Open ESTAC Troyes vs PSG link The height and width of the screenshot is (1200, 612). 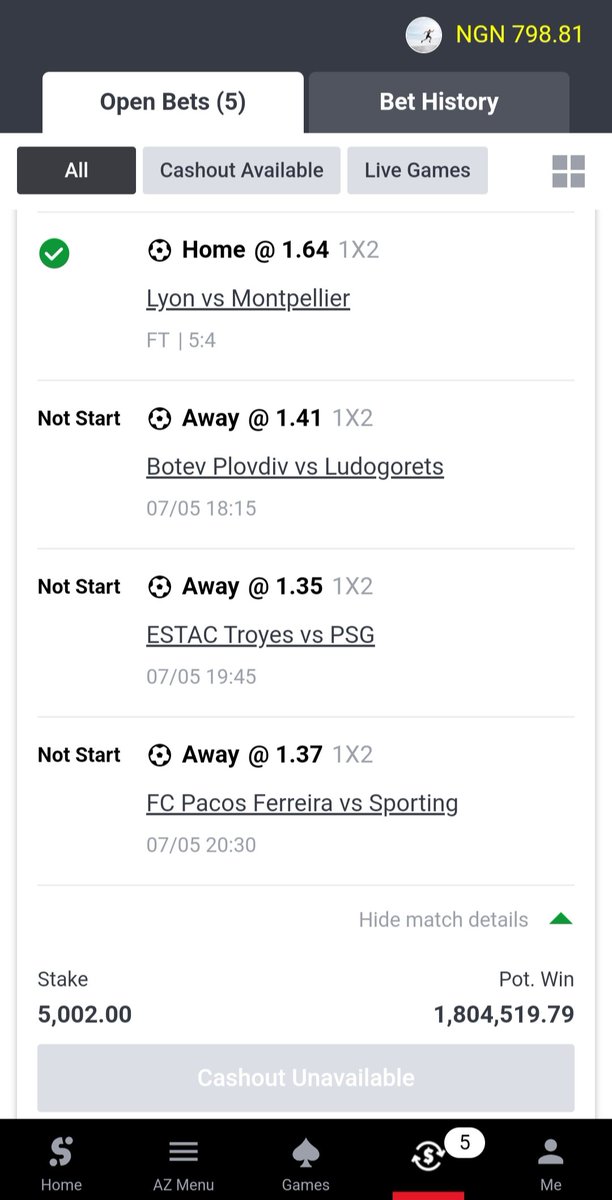coord(260,635)
